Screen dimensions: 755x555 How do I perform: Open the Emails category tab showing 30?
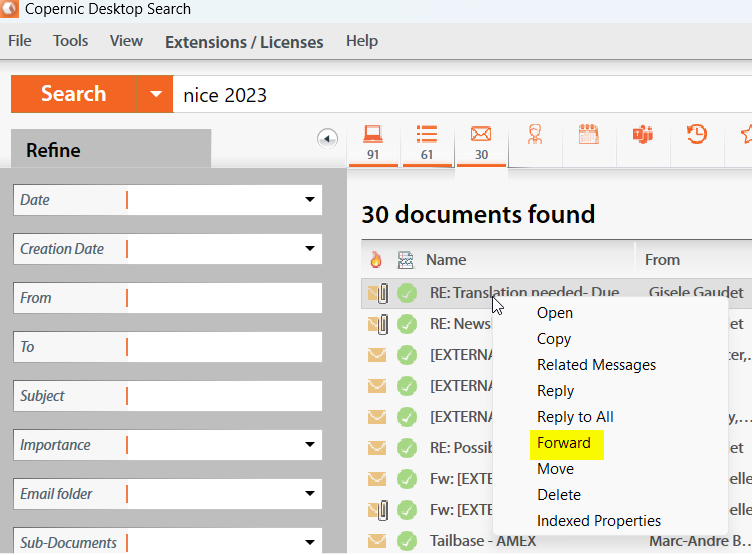(x=481, y=143)
